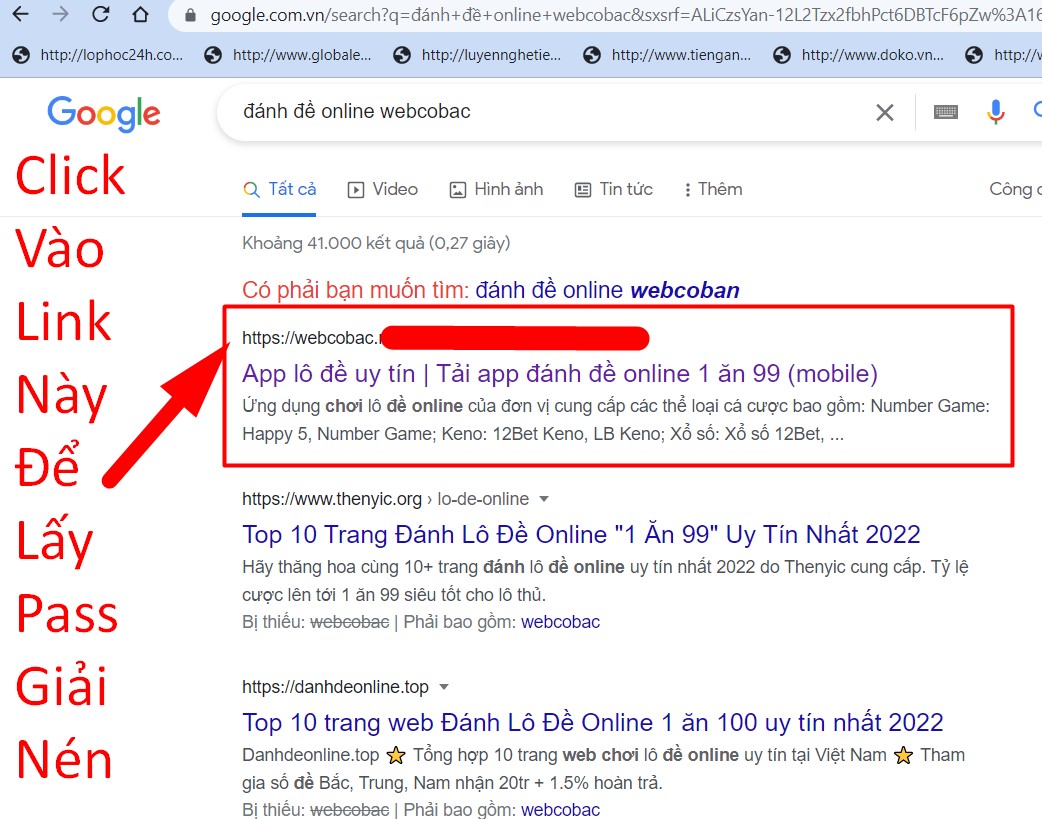
Task: Clear the search query with the X icon
Action: pos(885,112)
